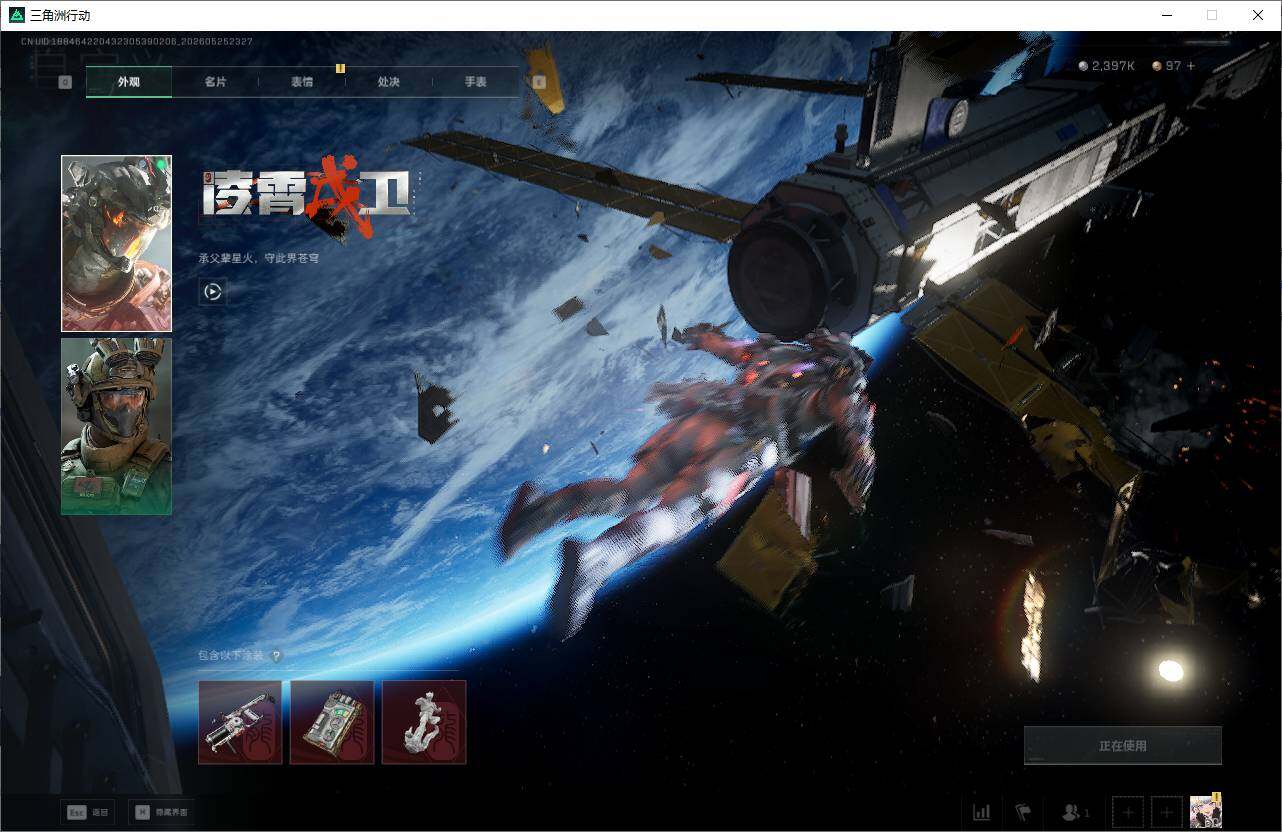Click the 凌霄戍卫 skin title

click(x=308, y=198)
